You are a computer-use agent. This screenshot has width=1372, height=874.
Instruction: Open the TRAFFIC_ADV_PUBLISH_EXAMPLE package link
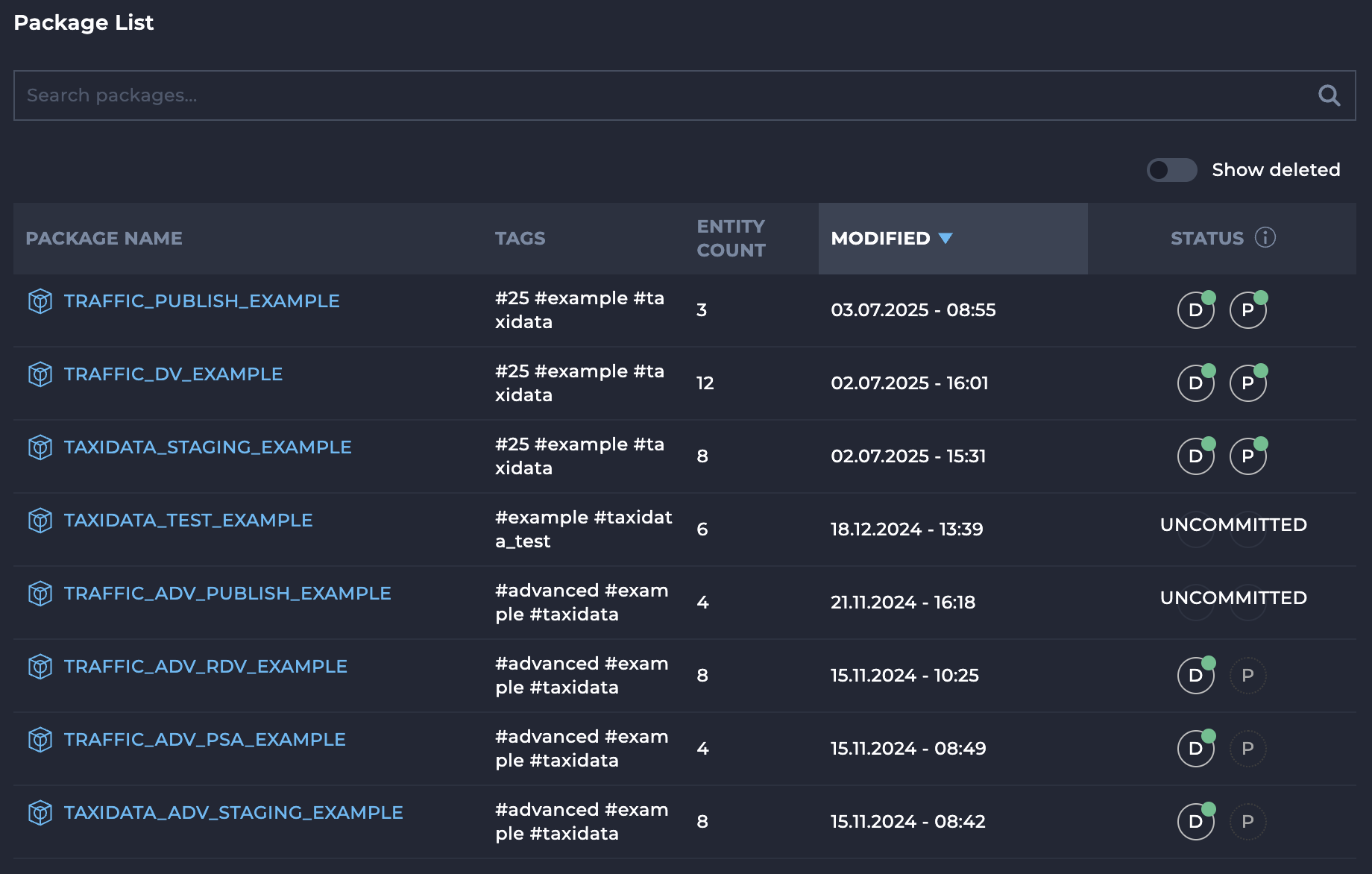point(227,594)
